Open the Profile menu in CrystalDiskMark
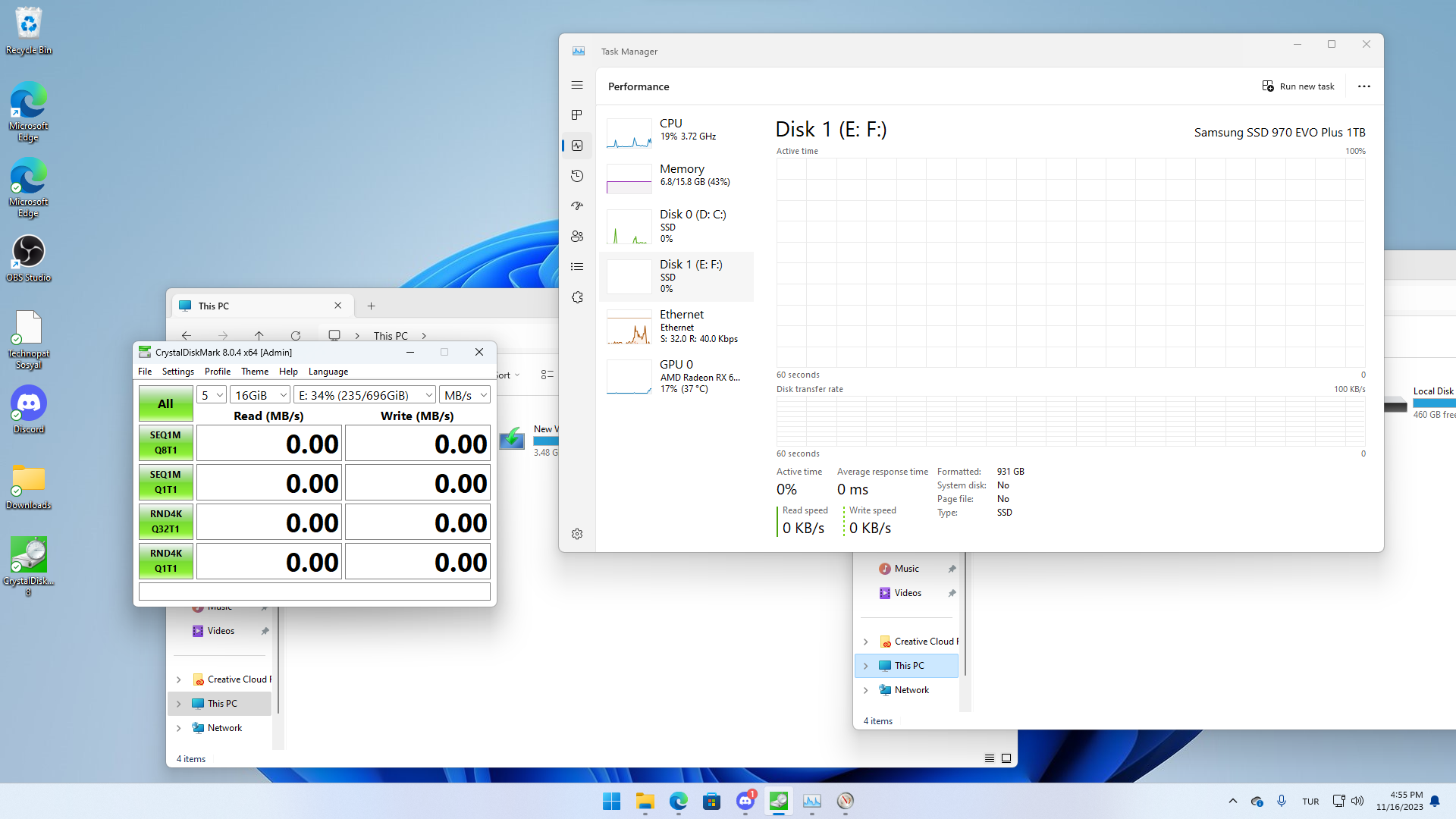 coord(217,372)
